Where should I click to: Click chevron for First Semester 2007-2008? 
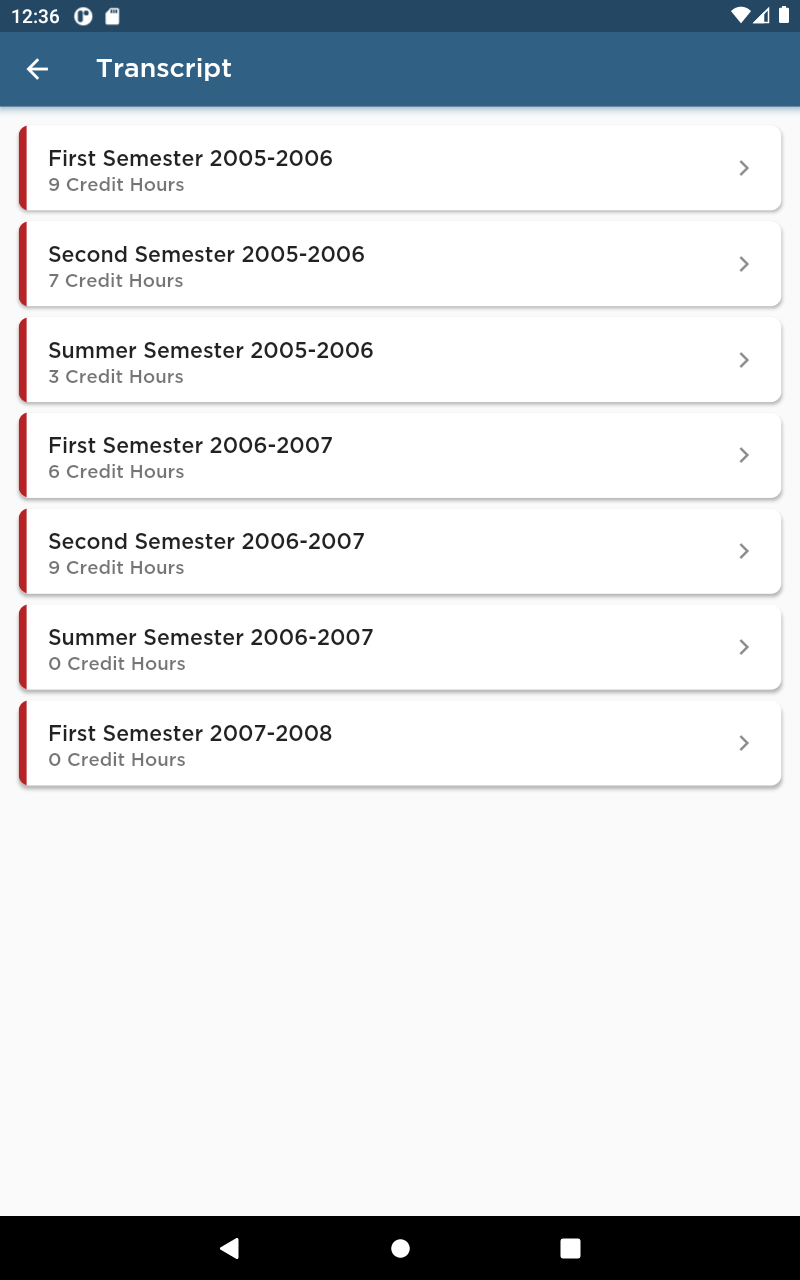[744, 743]
